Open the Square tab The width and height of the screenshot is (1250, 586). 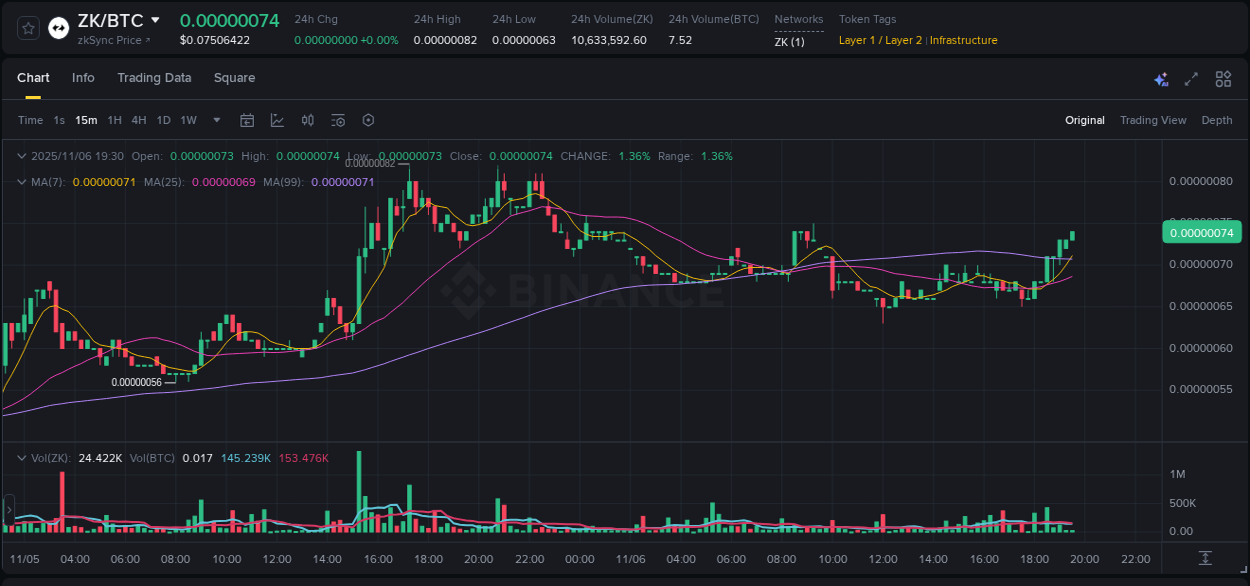234,77
